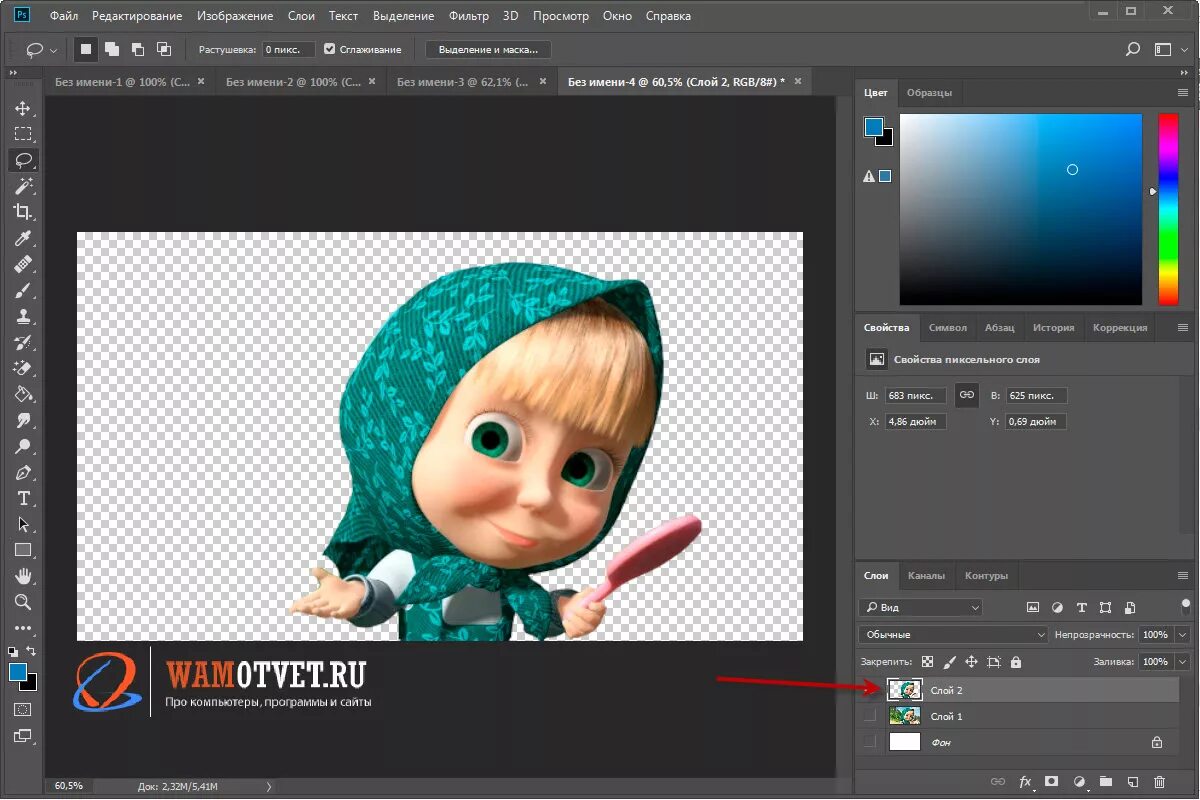Add a layer mask from Layers footer

[x=1052, y=782]
